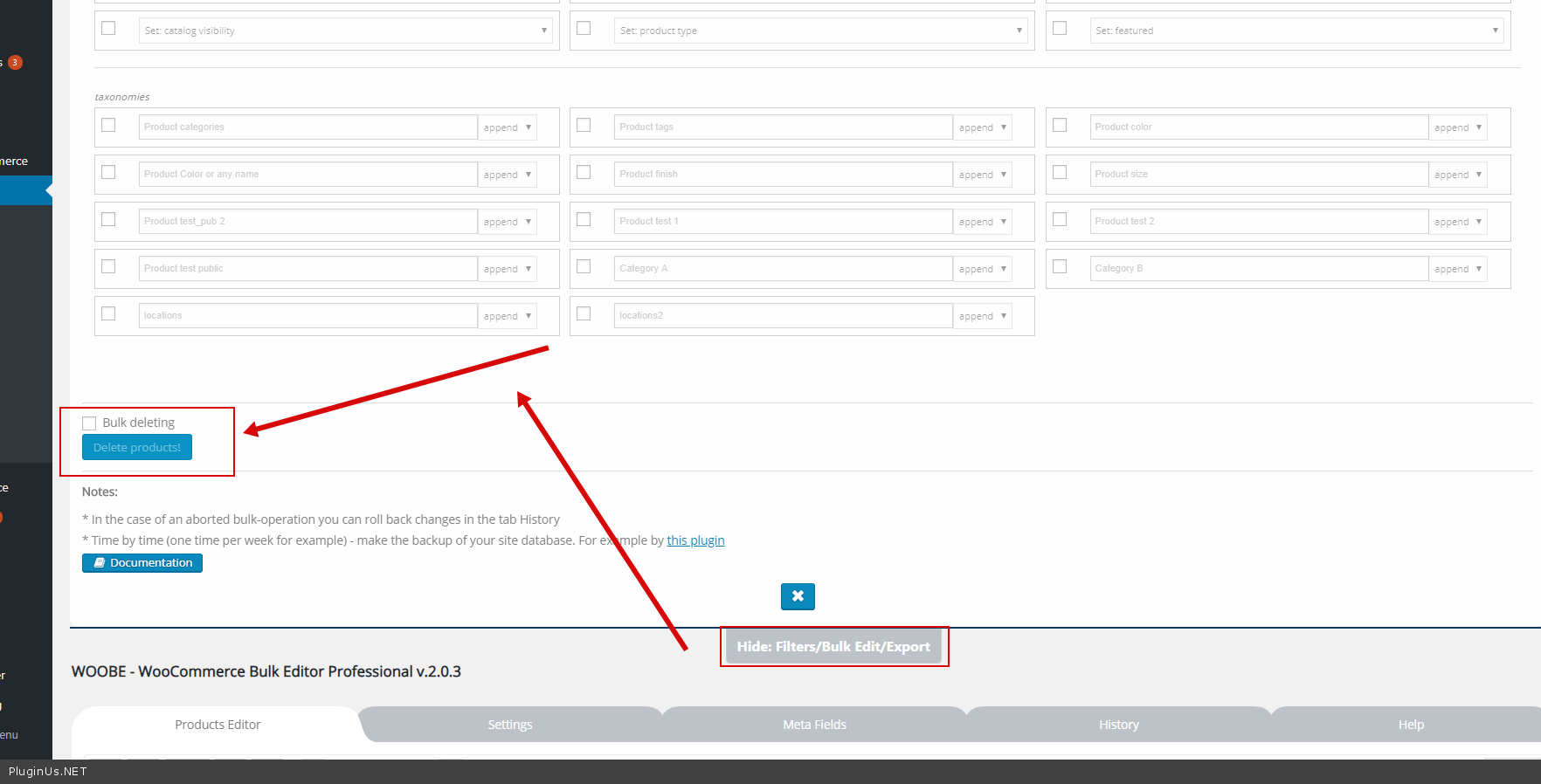The width and height of the screenshot is (1541, 784).
Task: Close the panel with the blue X button
Action: 798,596
